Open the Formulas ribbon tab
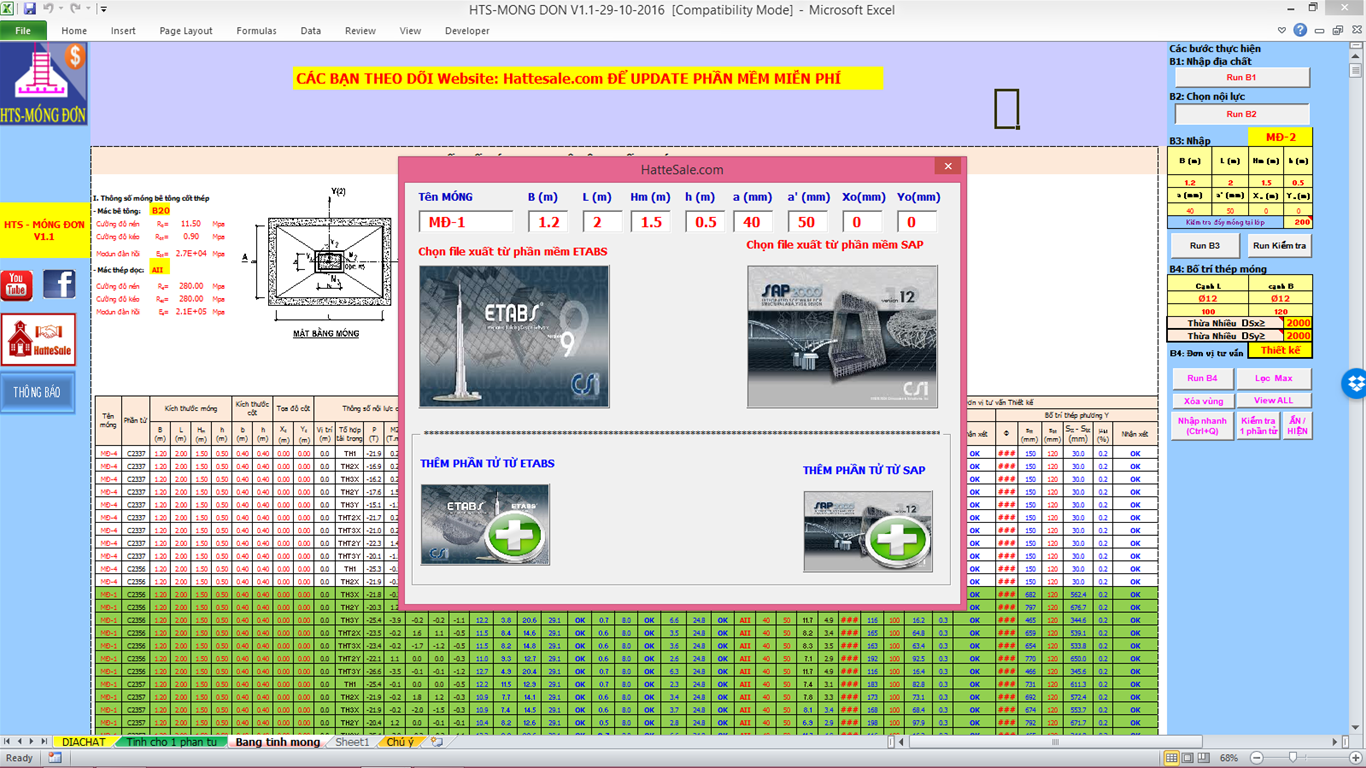1366x768 pixels. click(x=256, y=30)
